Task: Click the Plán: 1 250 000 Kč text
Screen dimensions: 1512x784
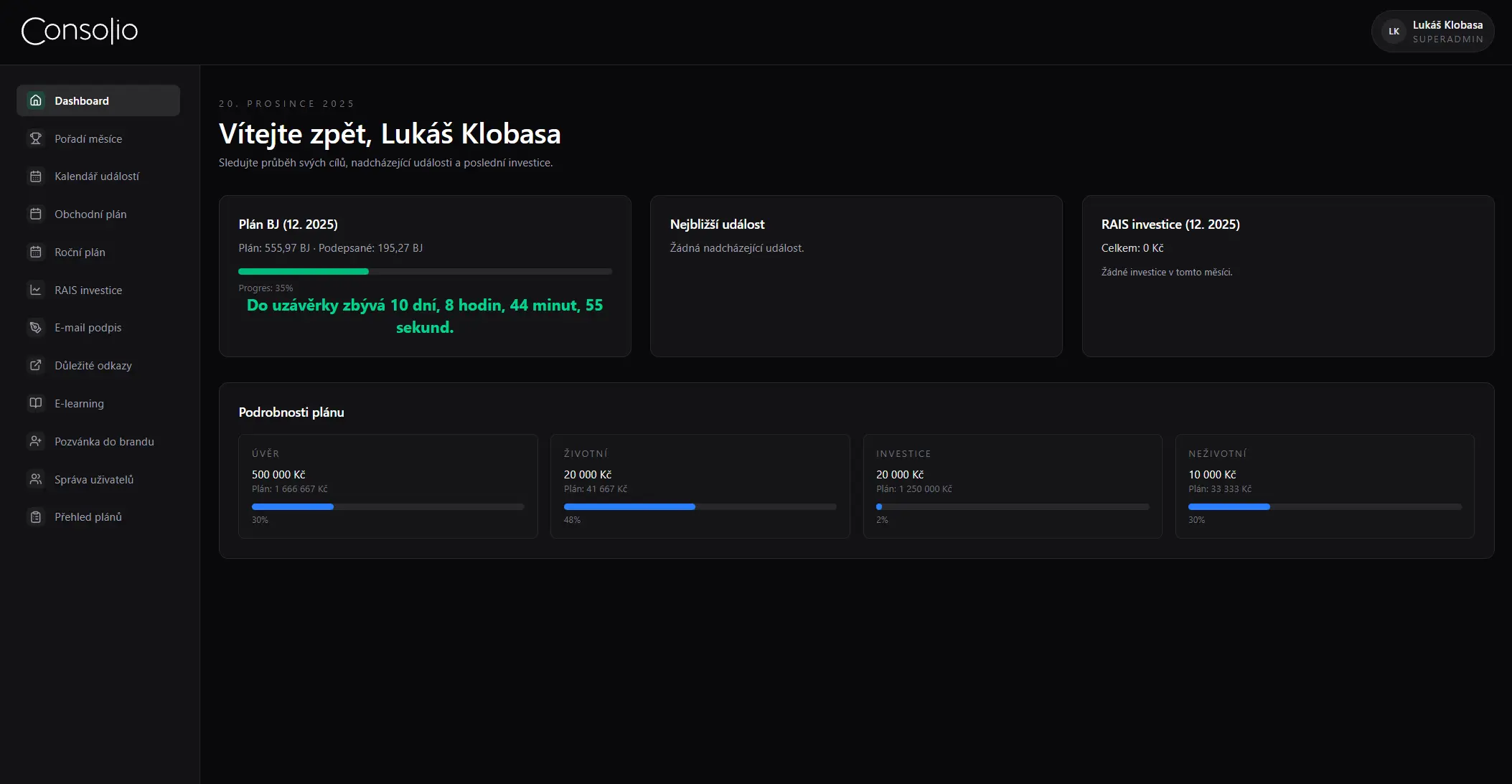Action: [914, 489]
